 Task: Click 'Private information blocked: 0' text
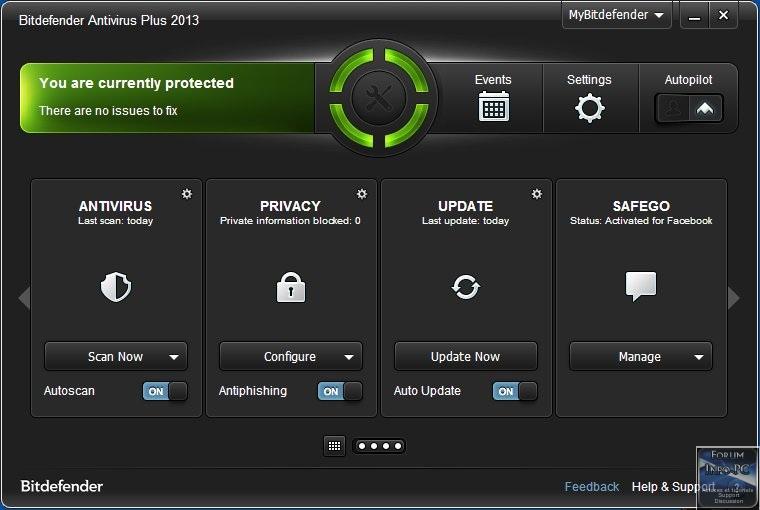point(290,221)
